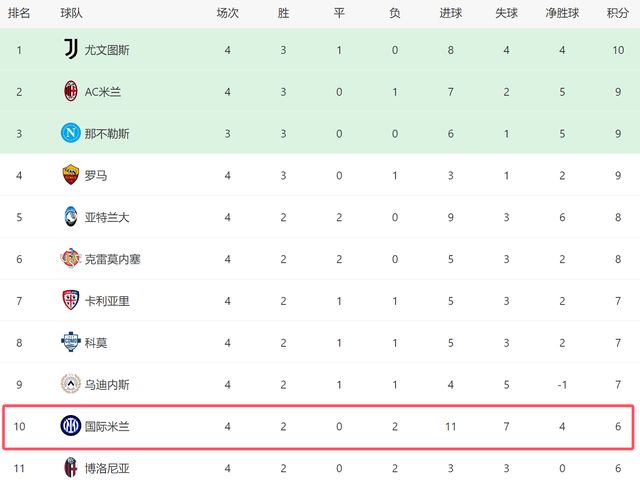Click the Udinese team logo

tap(69, 384)
